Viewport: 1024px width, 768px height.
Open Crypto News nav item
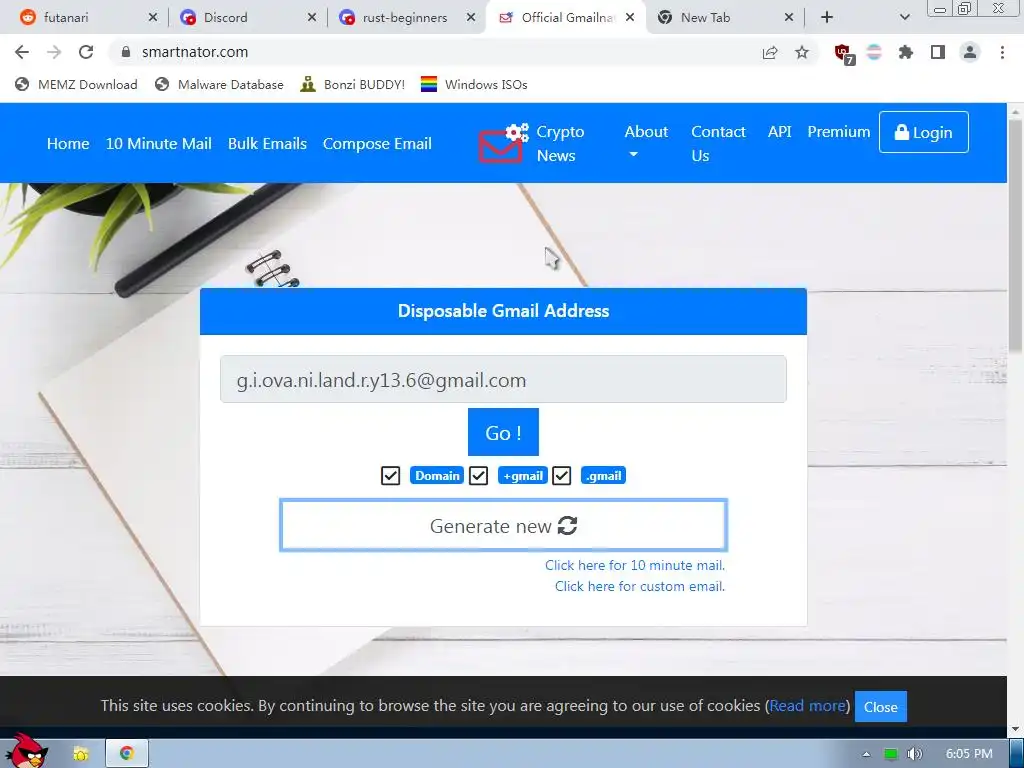560,143
